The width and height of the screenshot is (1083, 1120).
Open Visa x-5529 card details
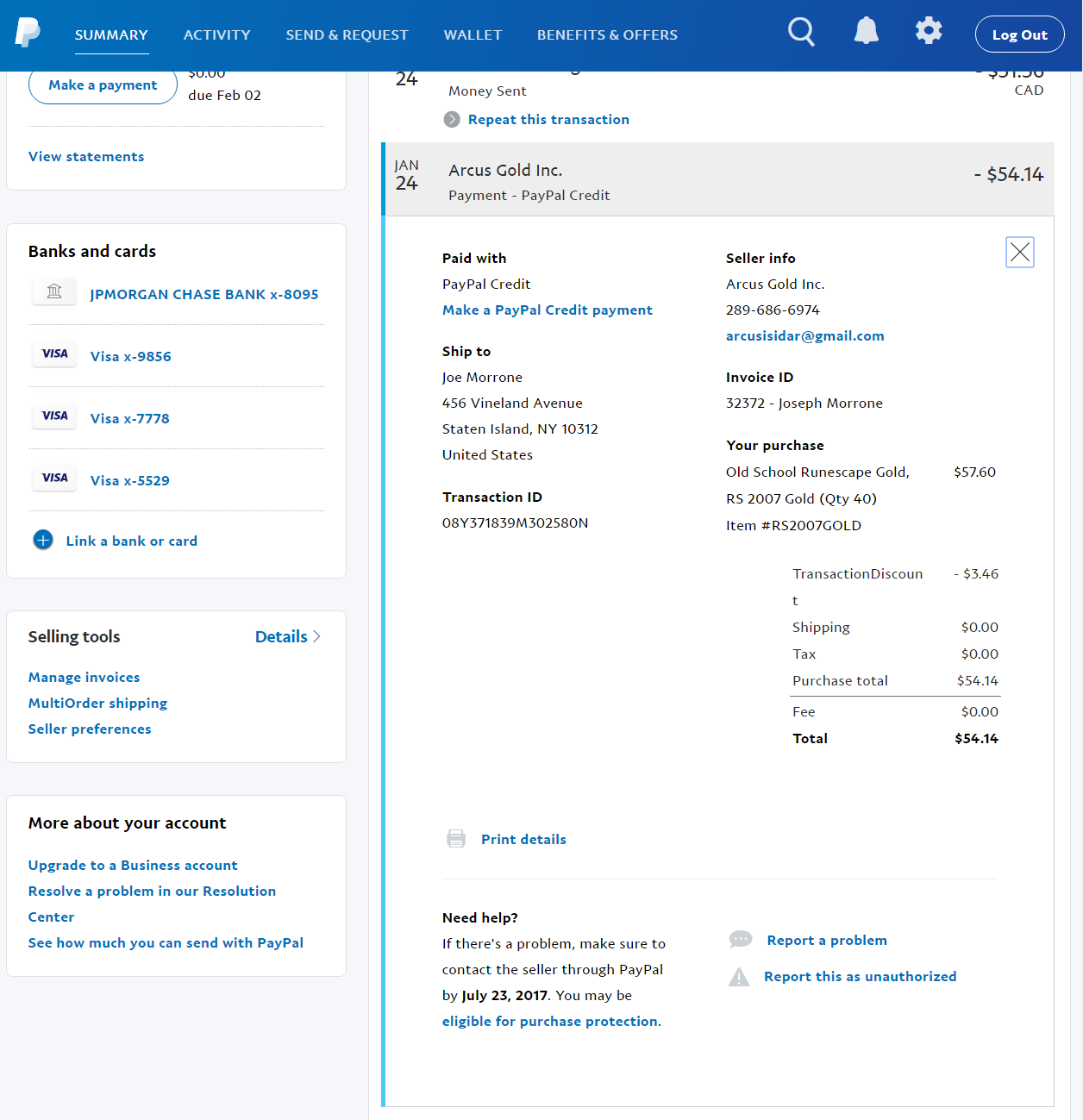point(130,481)
